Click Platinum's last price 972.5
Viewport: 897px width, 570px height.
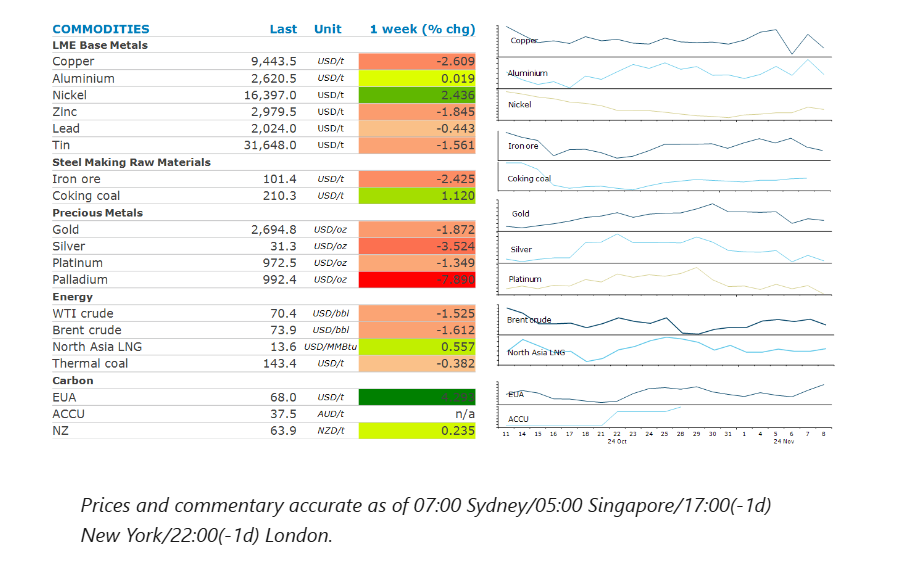280,263
